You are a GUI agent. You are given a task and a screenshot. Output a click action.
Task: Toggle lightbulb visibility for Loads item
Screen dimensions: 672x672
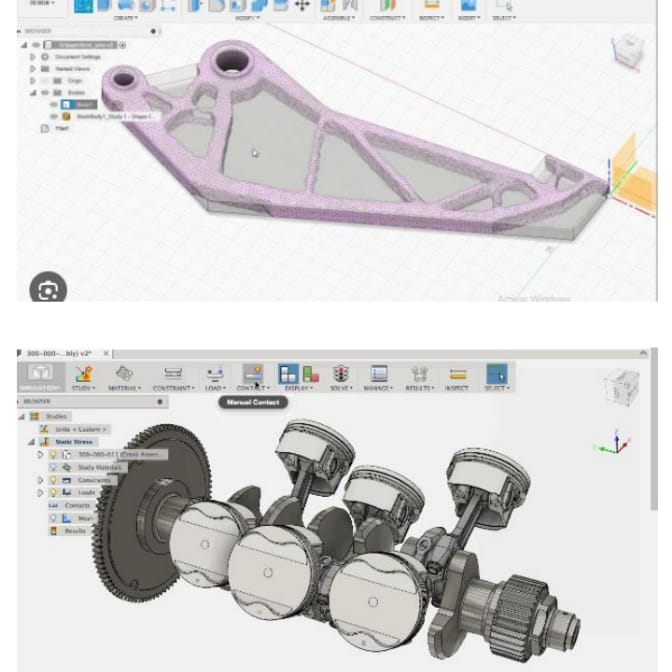point(54,493)
